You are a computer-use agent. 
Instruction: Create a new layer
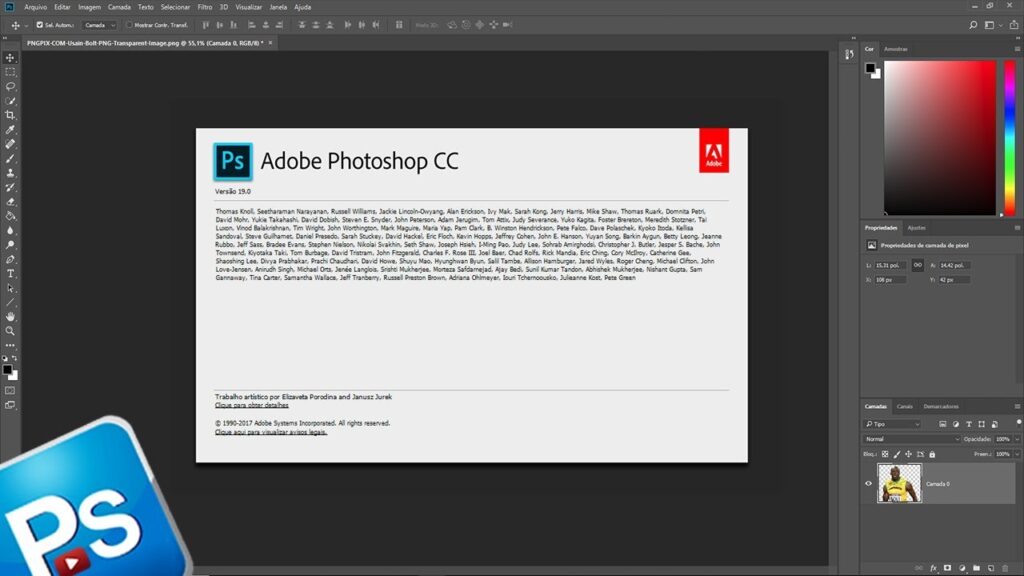coord(991,568)
